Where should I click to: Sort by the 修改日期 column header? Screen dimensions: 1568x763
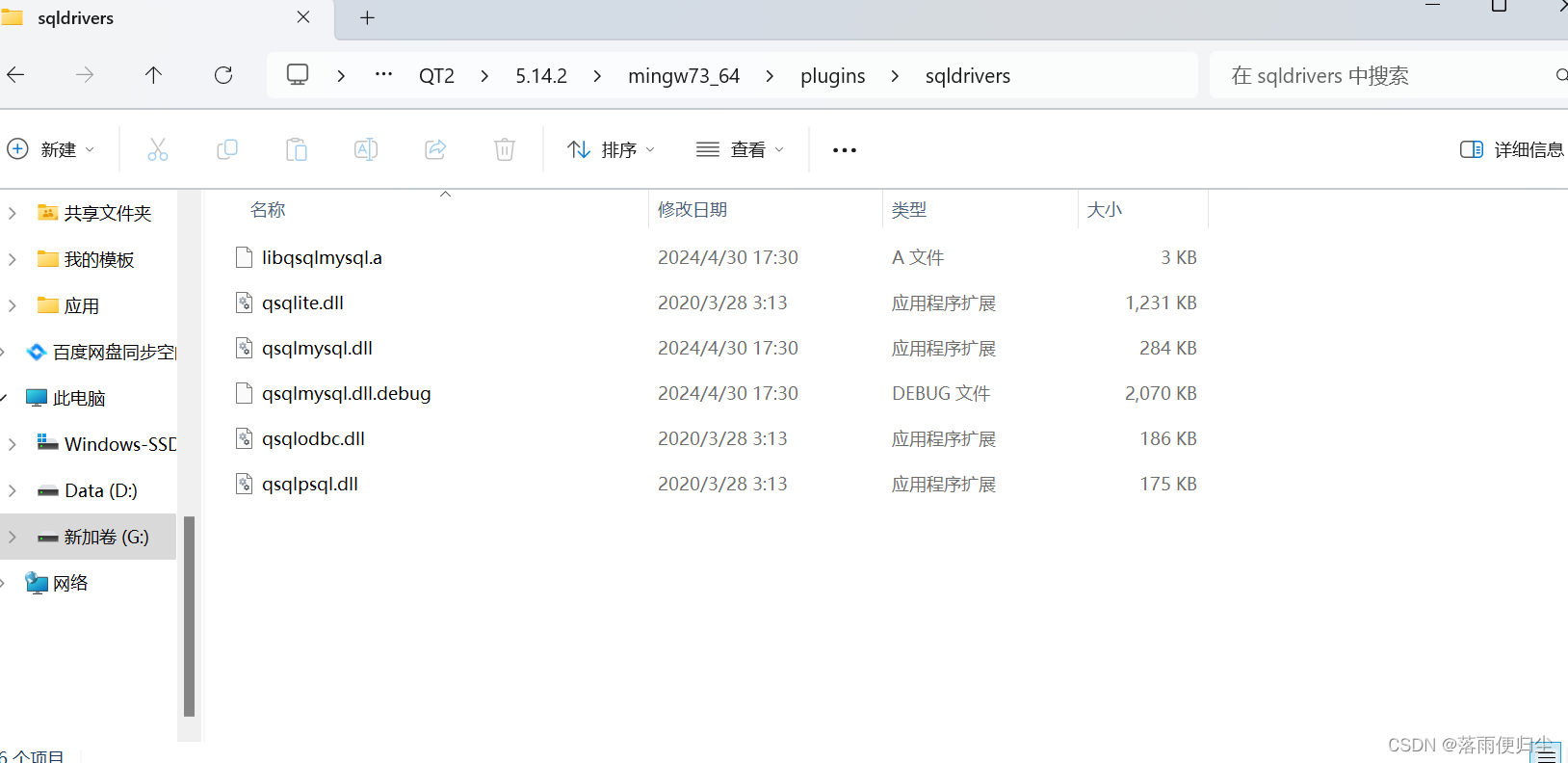point(693,209)
